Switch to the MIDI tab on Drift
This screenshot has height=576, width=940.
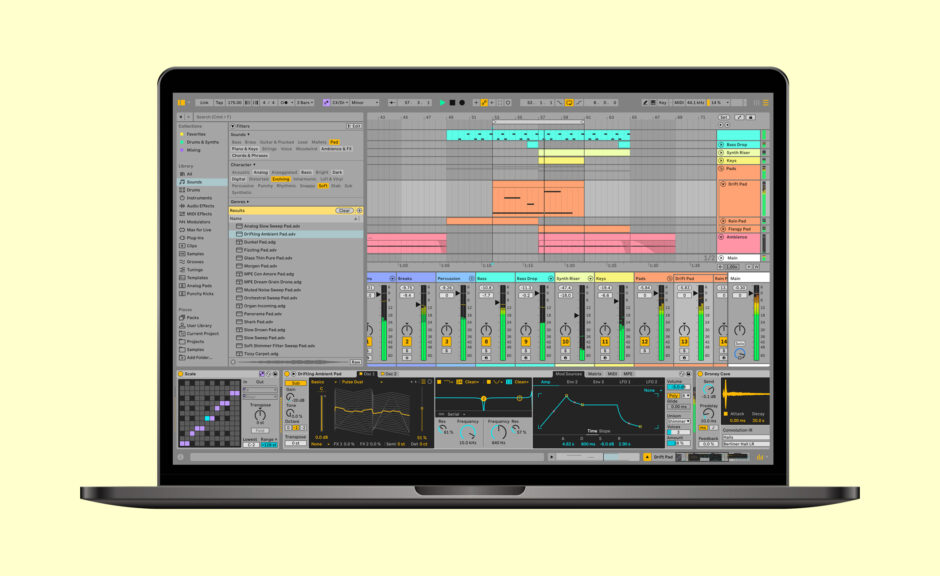point(613,372)
